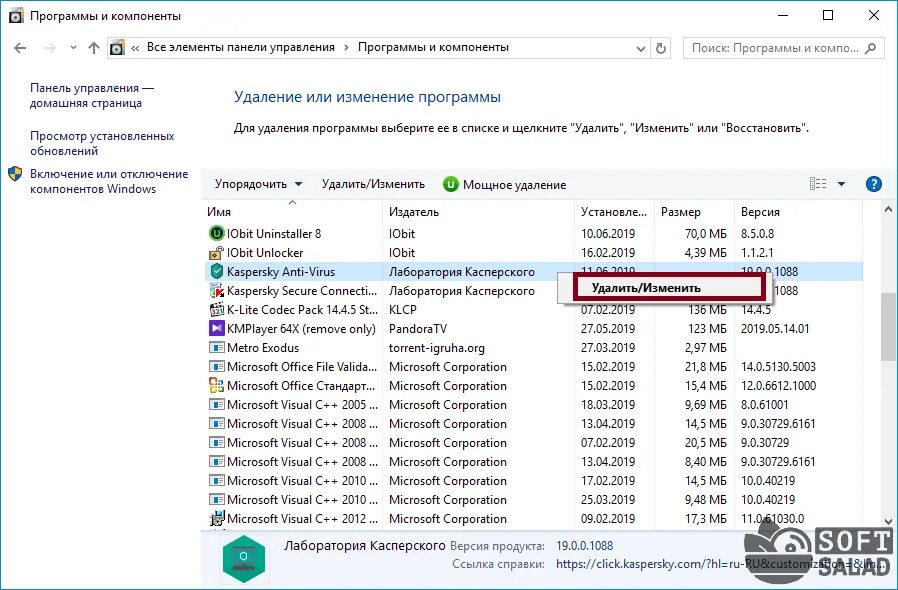Select the 17.02.2019 install date cell
The height and width of the screenshot is (590, 898).
pyautogui.click(x=608, y=481)
